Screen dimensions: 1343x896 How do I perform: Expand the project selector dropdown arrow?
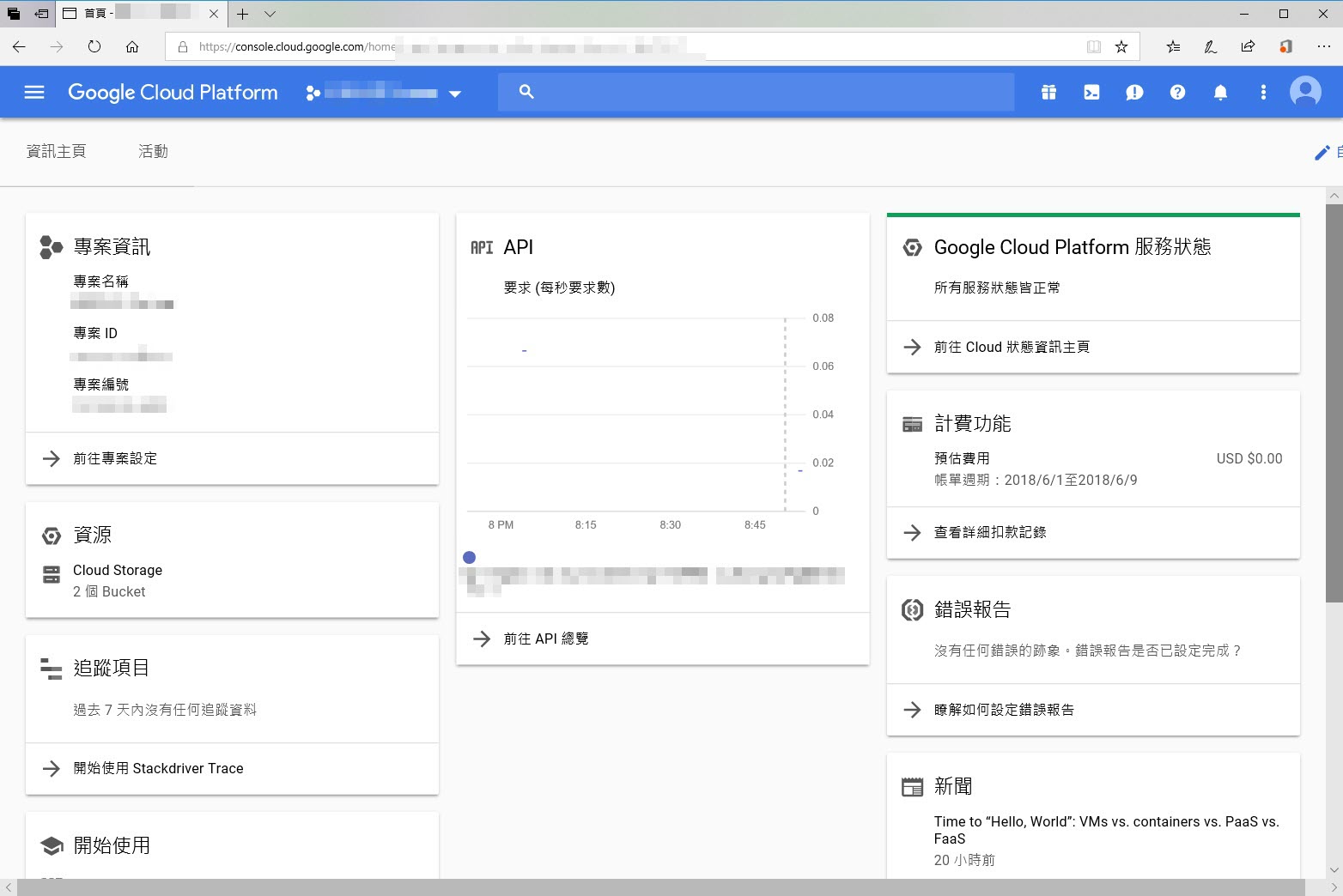tap(455, 94)
